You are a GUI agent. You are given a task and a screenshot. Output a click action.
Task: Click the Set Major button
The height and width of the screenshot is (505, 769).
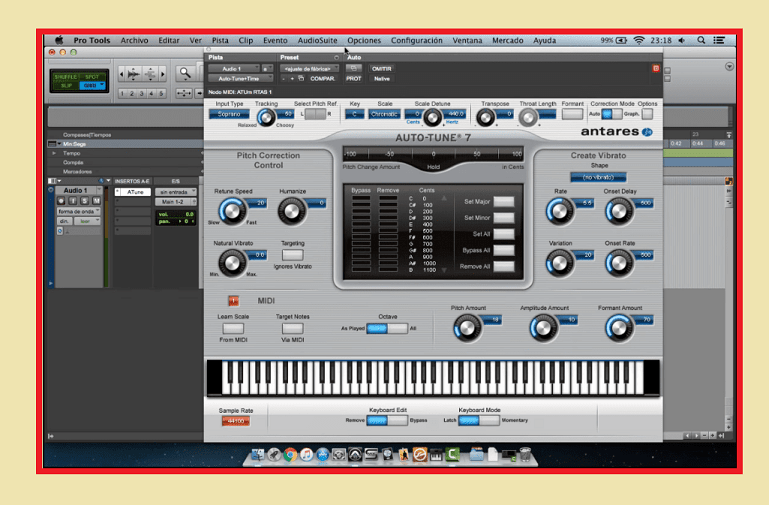[x=504, y=202]
